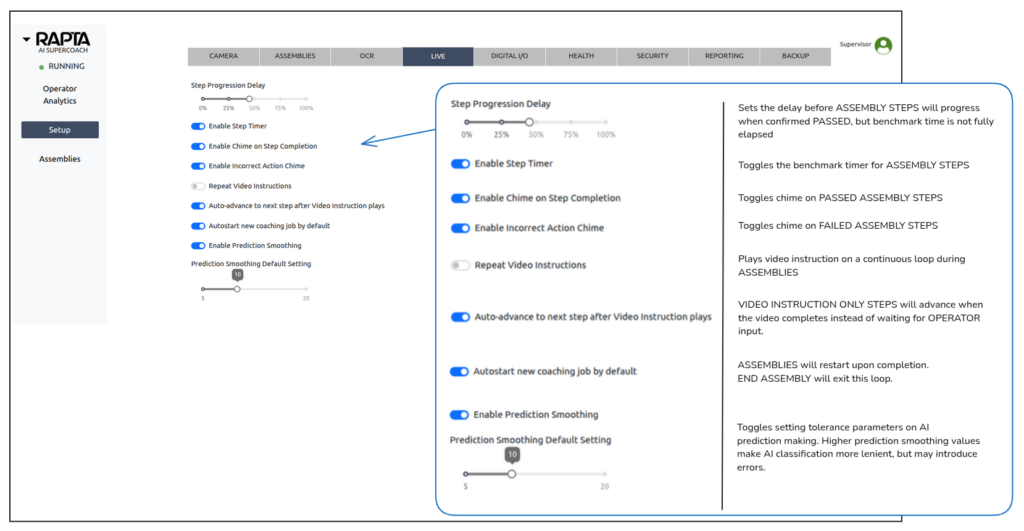Set Step Progression Delay slider to 75%

[x=280, y=99]
